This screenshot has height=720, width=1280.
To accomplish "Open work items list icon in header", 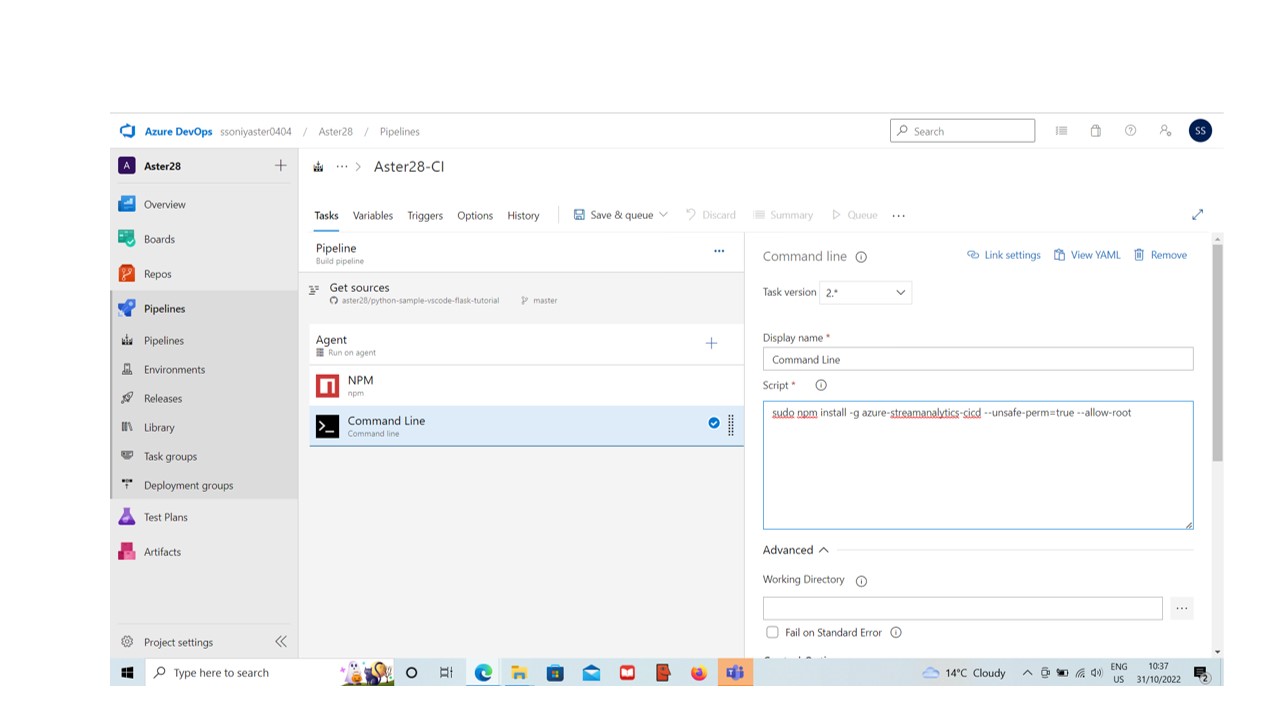I will click(x=1062, y=131).
